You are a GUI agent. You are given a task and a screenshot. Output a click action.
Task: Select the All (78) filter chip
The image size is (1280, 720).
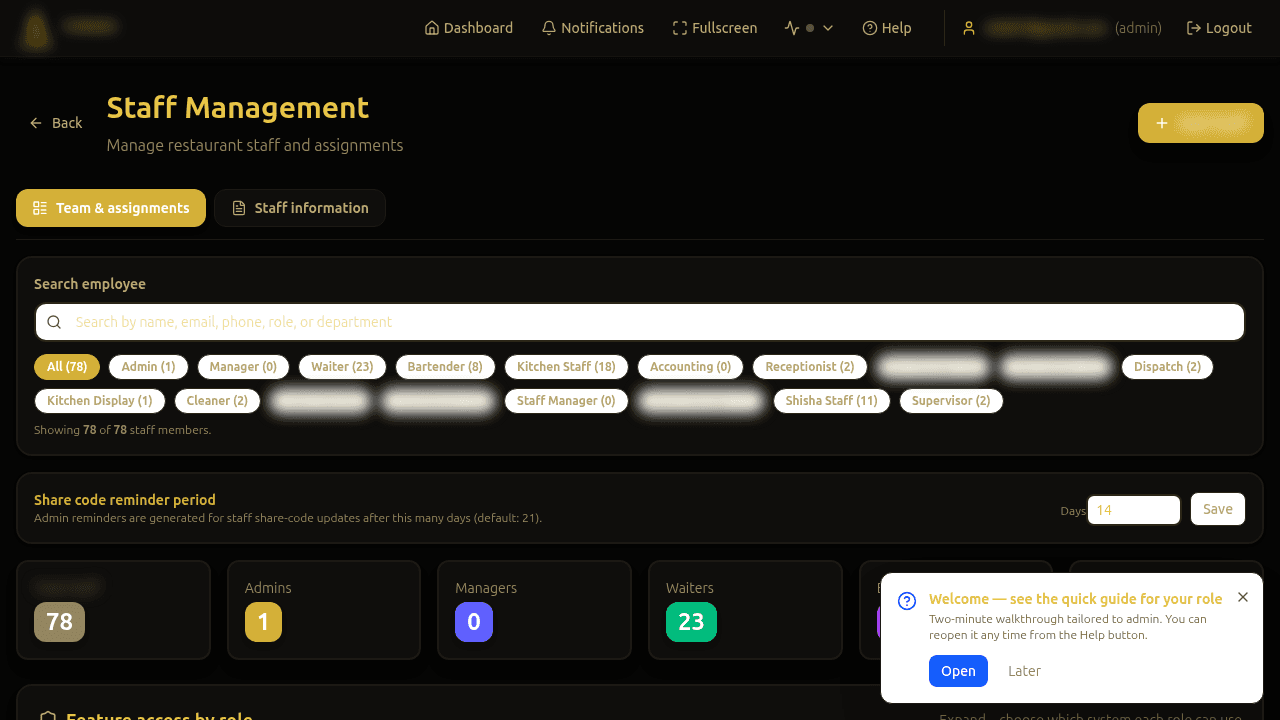click(67, 367)
